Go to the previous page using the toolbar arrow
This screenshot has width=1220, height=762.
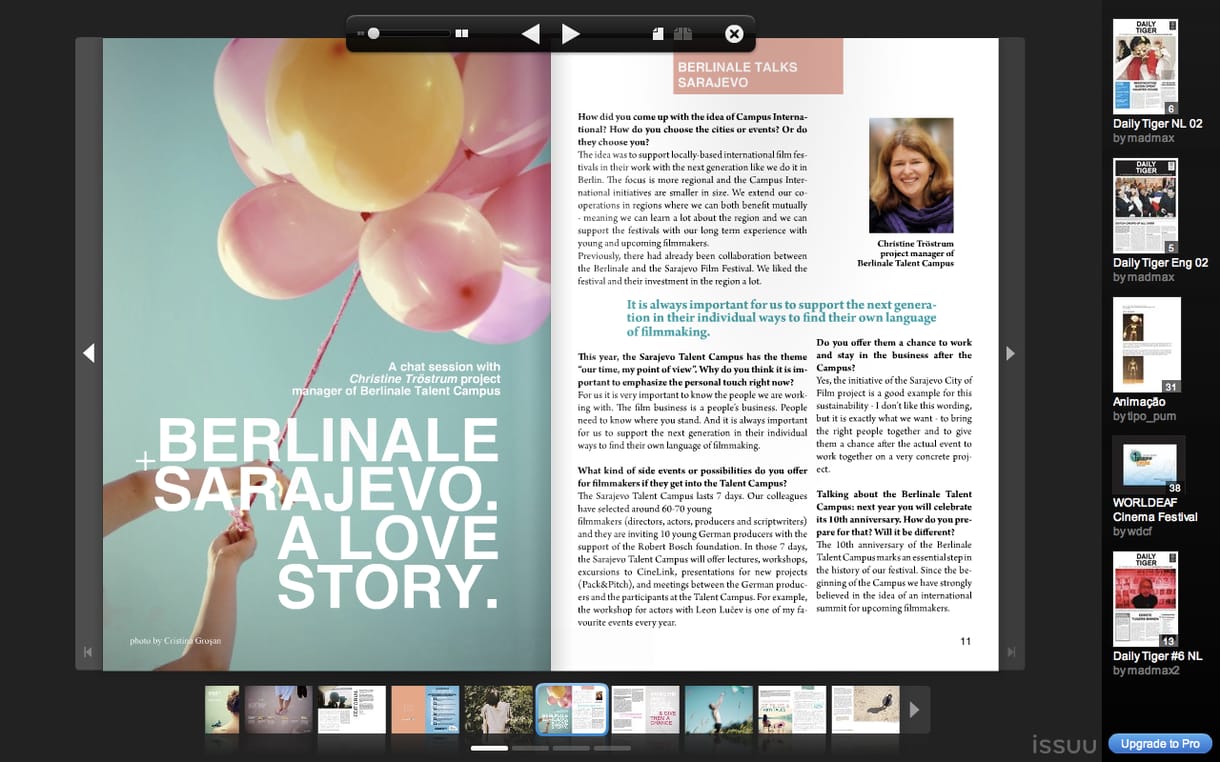pyautogui.click(x=531, y=34)
